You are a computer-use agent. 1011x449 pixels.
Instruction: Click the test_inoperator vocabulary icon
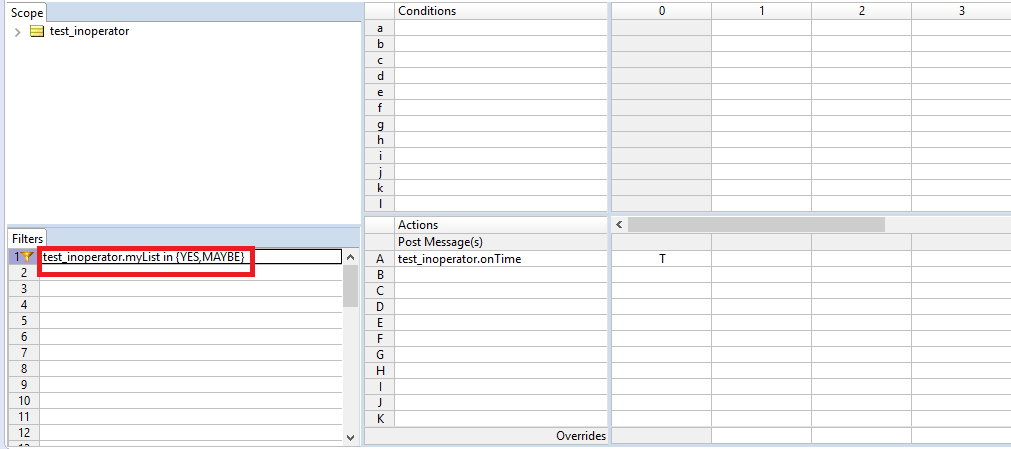pos(37,31)
